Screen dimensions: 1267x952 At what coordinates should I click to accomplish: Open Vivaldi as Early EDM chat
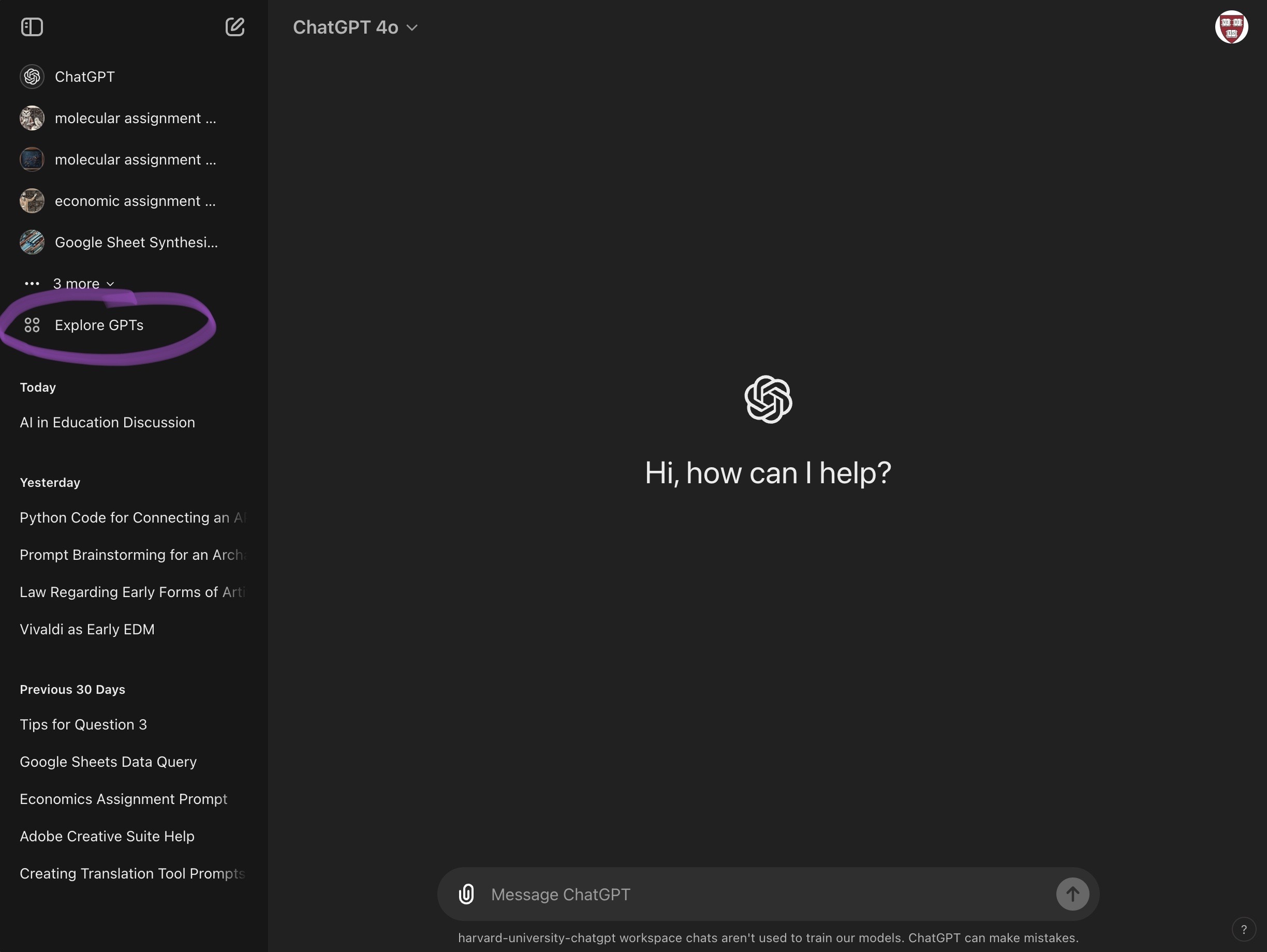click(x=87, y=629)
